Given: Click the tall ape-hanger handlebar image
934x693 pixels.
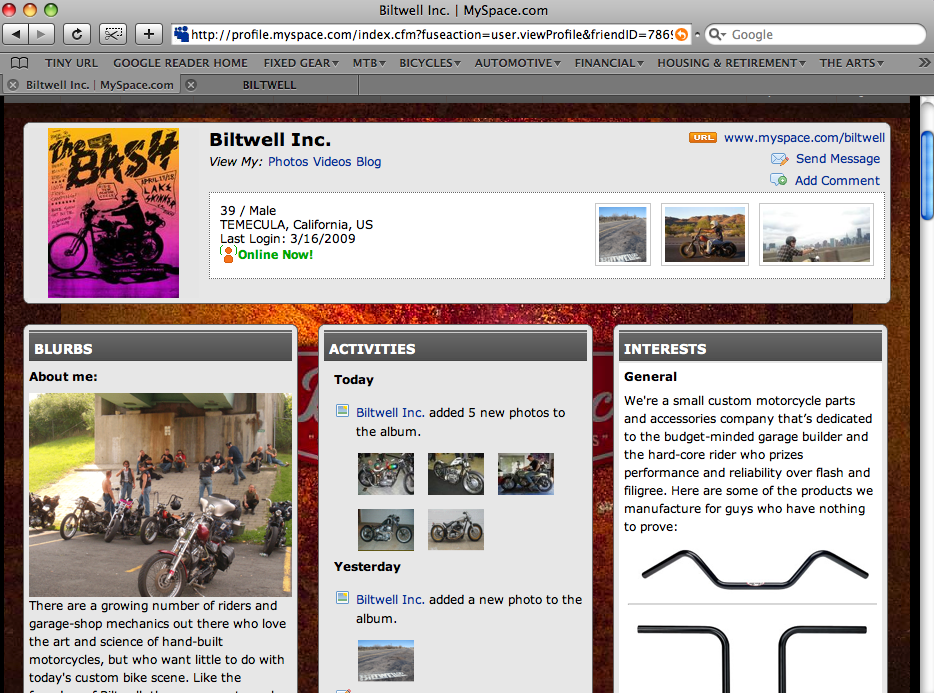Looking at the screenshot, I should click(752, 658).
